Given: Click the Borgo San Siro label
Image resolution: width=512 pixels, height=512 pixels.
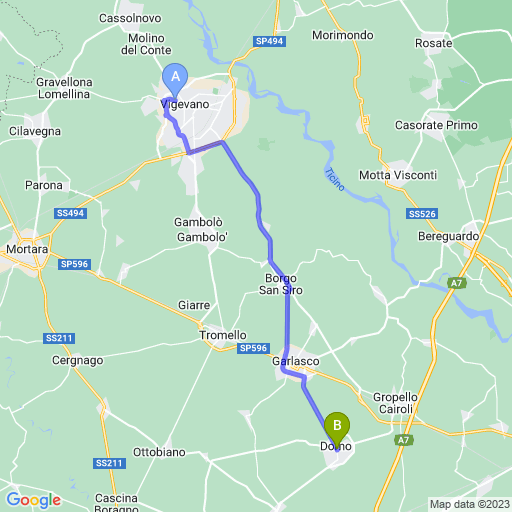Looking at the screenshot, I should click(x=281, y=284).
